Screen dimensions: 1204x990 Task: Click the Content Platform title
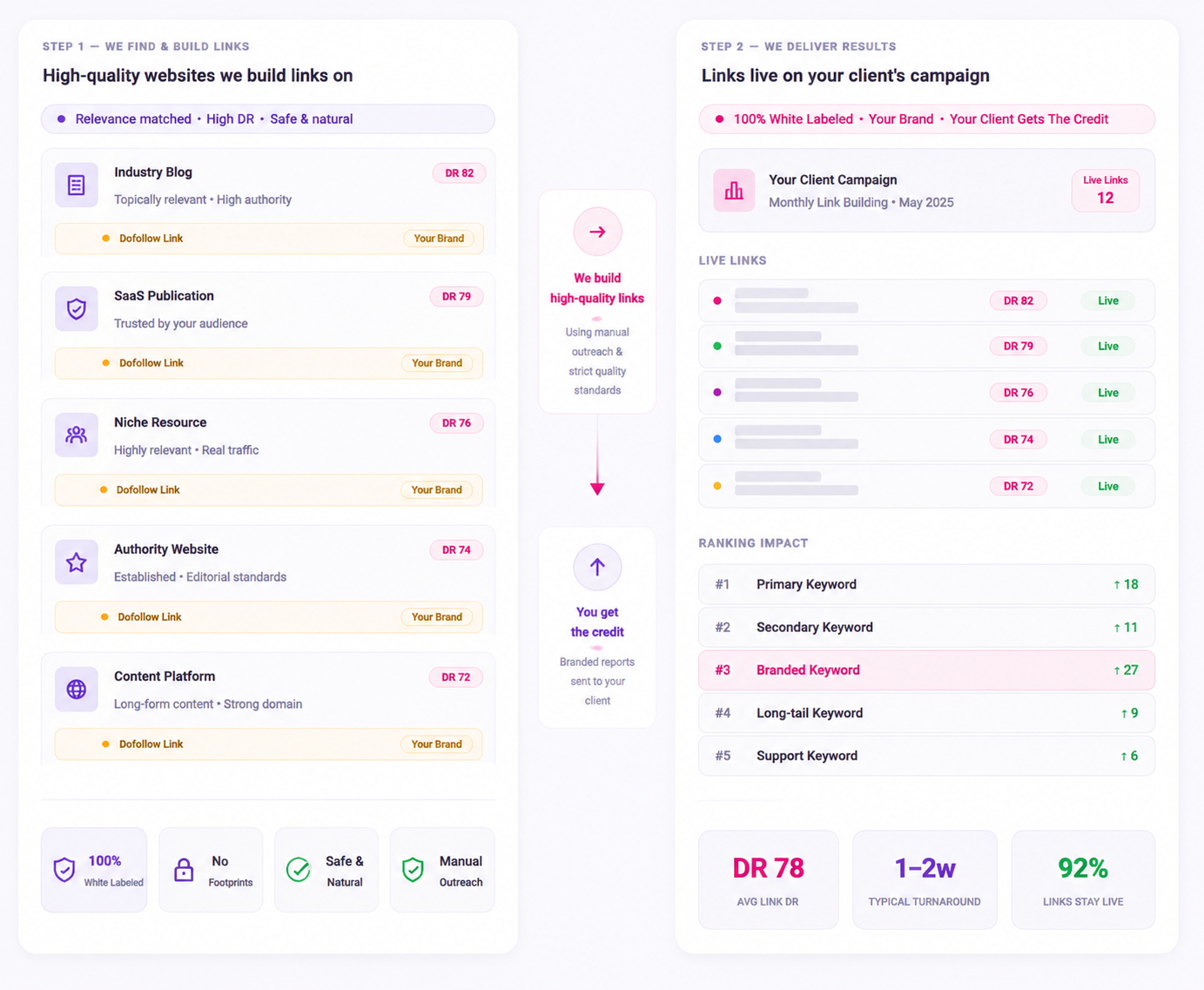(165, 677)
